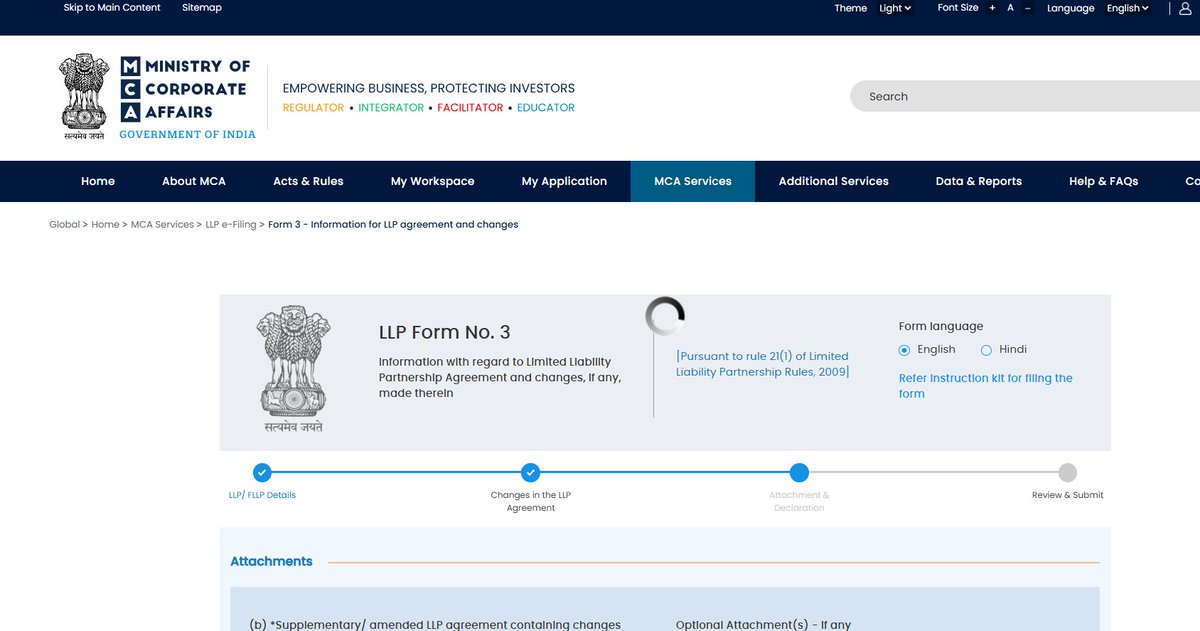This screenshot has width=1200, height=631.
Task: Click the LLP Form No. 3 heading
Action: click(x=444, y=332)
